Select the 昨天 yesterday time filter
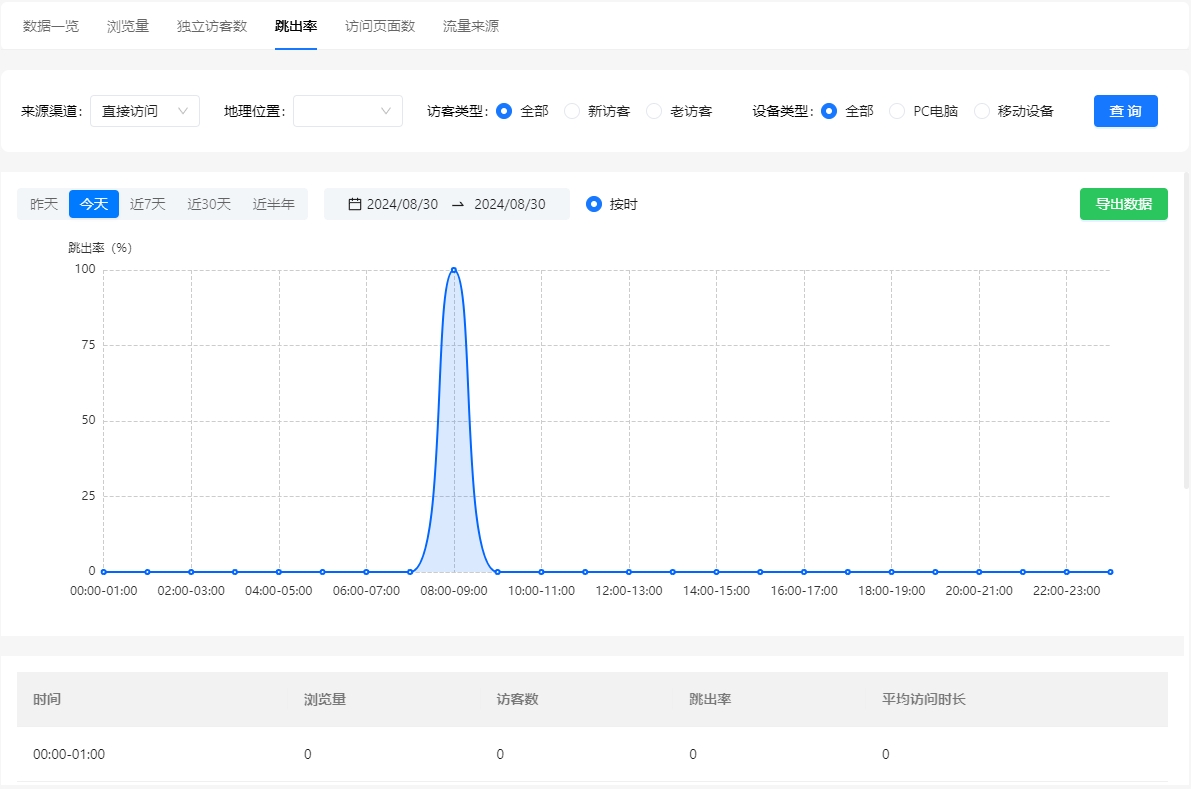Screen dimensions: 1191x789 coord(42,203)
